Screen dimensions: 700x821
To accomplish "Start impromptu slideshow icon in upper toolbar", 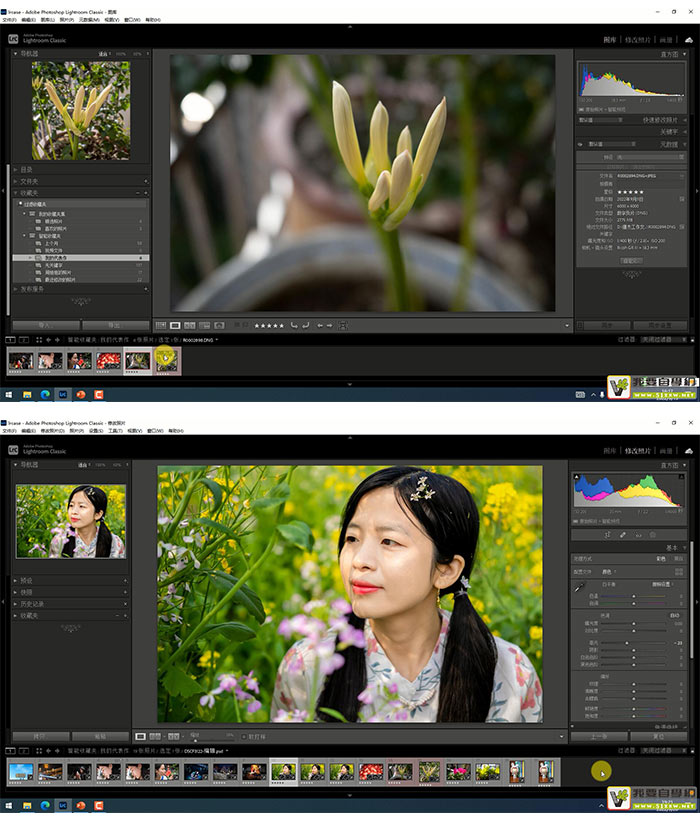I will tap(343, 326).
